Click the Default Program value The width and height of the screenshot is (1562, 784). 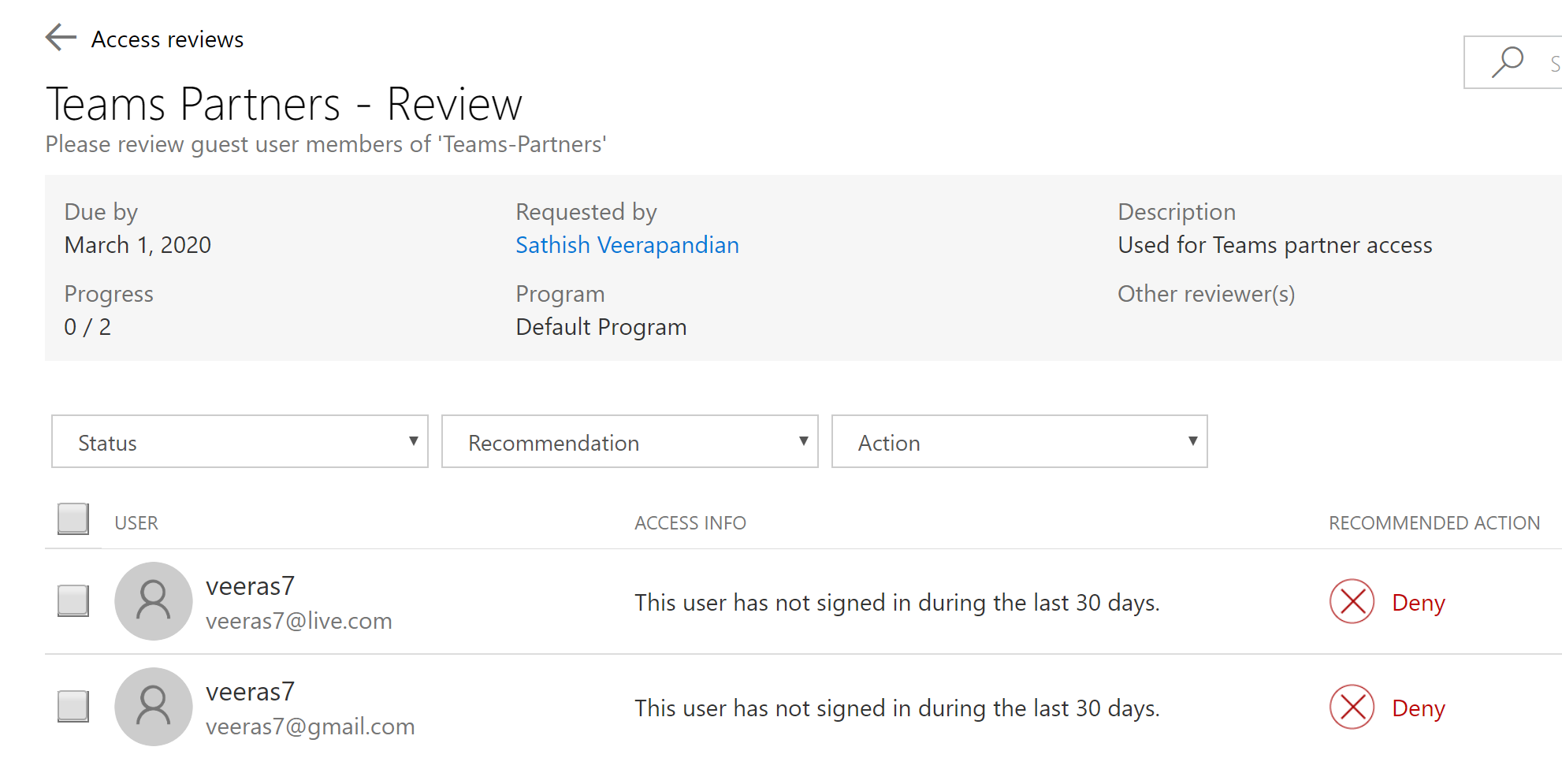601,327
